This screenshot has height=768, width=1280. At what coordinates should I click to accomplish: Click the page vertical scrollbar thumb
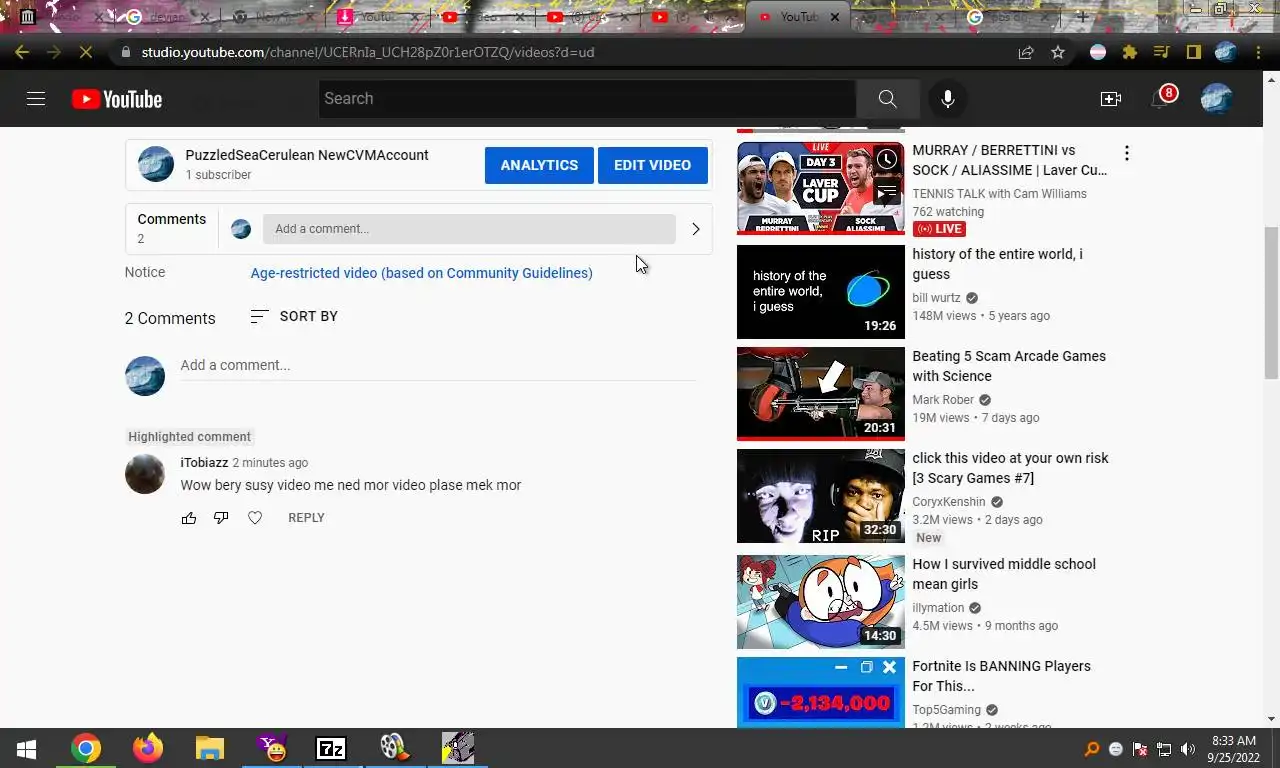(1271, 303)
